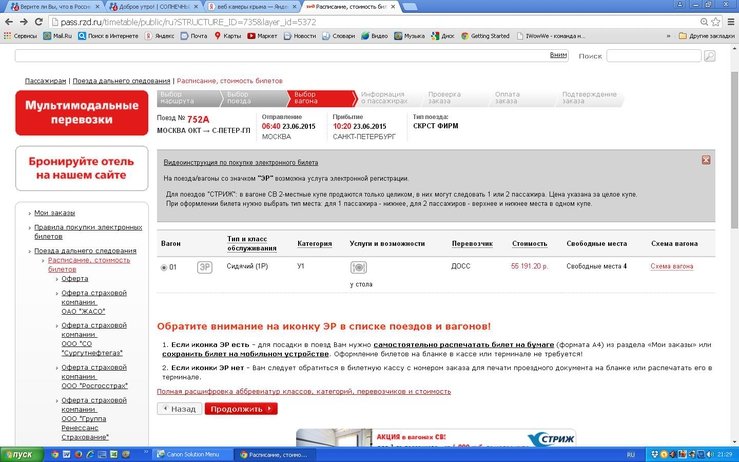This screenshot has height=462, width=739.
Task: Click the Назад back button
Action: 179,409
